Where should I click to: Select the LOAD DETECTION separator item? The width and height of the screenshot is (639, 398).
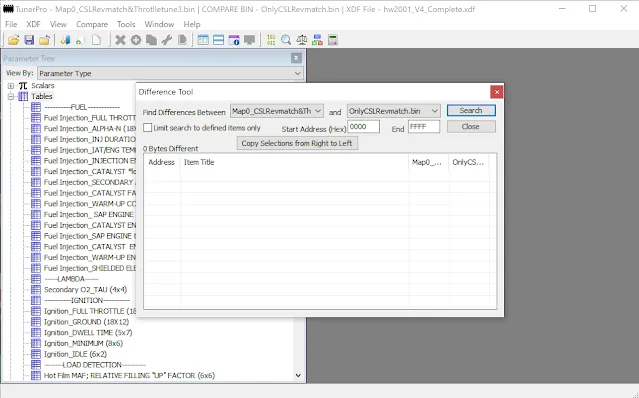(x=95, y=365)
